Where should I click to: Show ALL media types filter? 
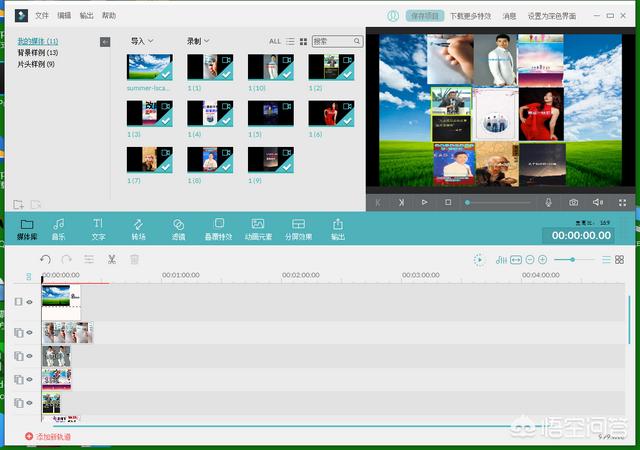pos(275,41)
